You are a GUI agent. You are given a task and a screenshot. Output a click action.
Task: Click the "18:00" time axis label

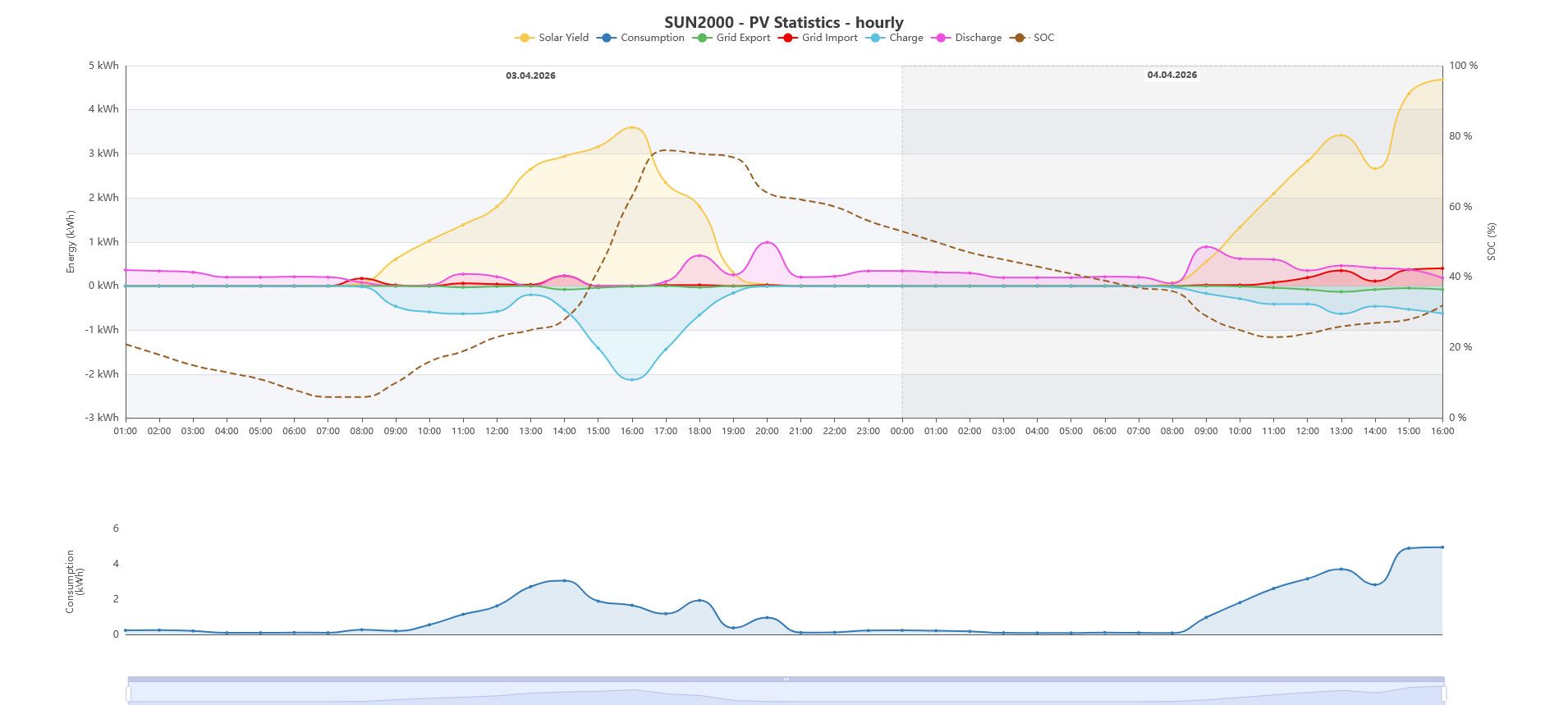click(699, 431)
